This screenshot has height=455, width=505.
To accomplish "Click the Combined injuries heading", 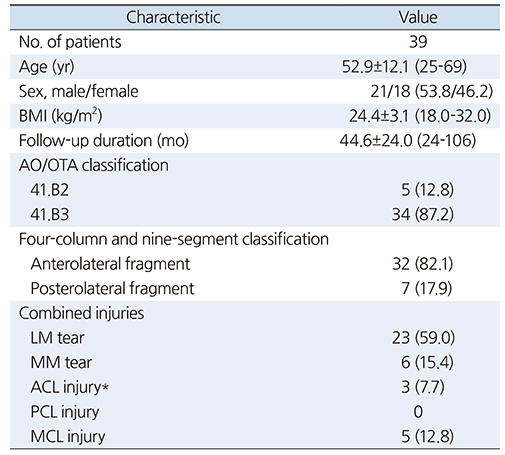I will click(82, 313).
